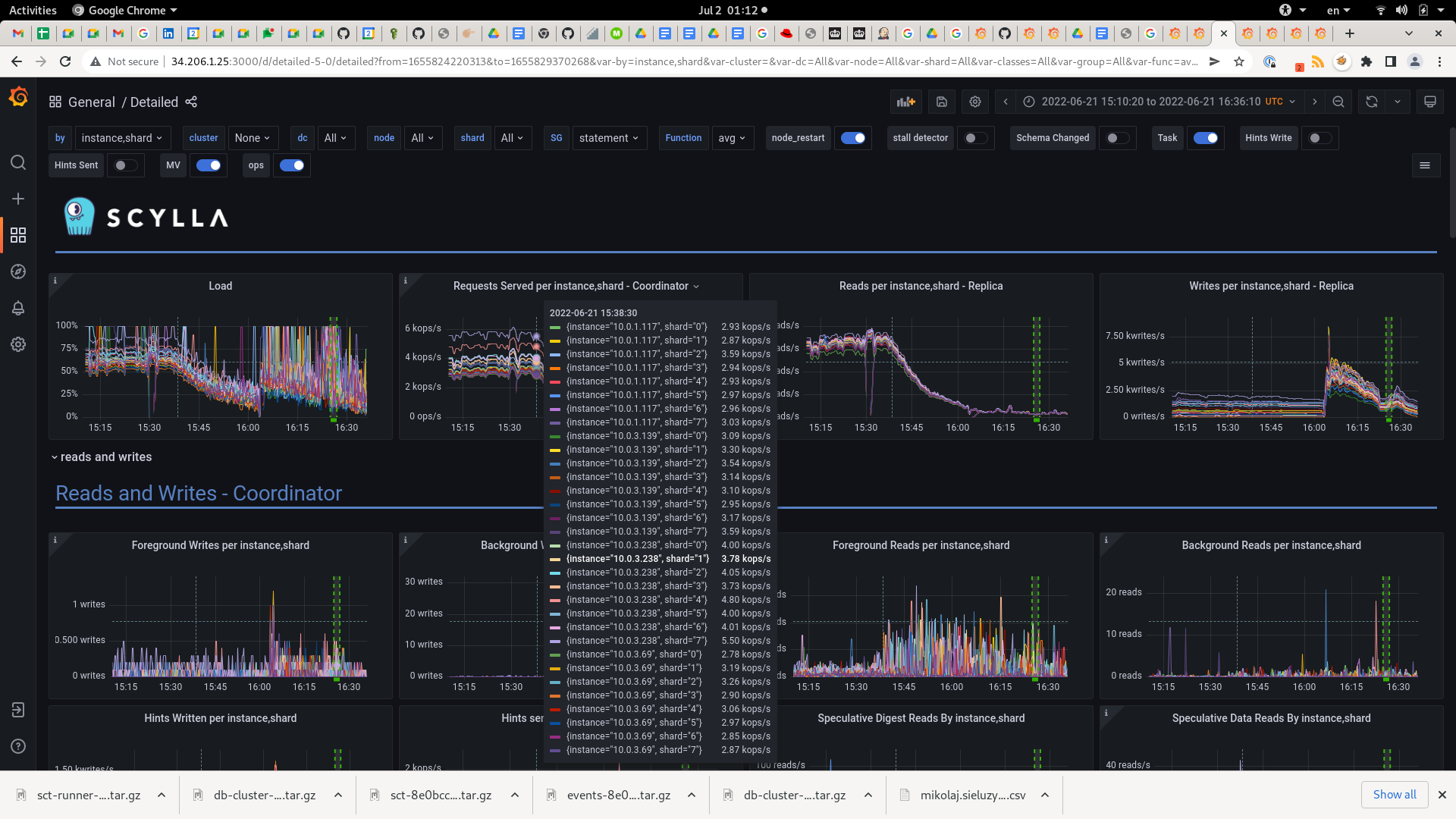The height and width of the screenshot is (819, 1456).
Task: Open dashboard settings via top gear icon
Action: pyautogui.click(x=975, y=102)
